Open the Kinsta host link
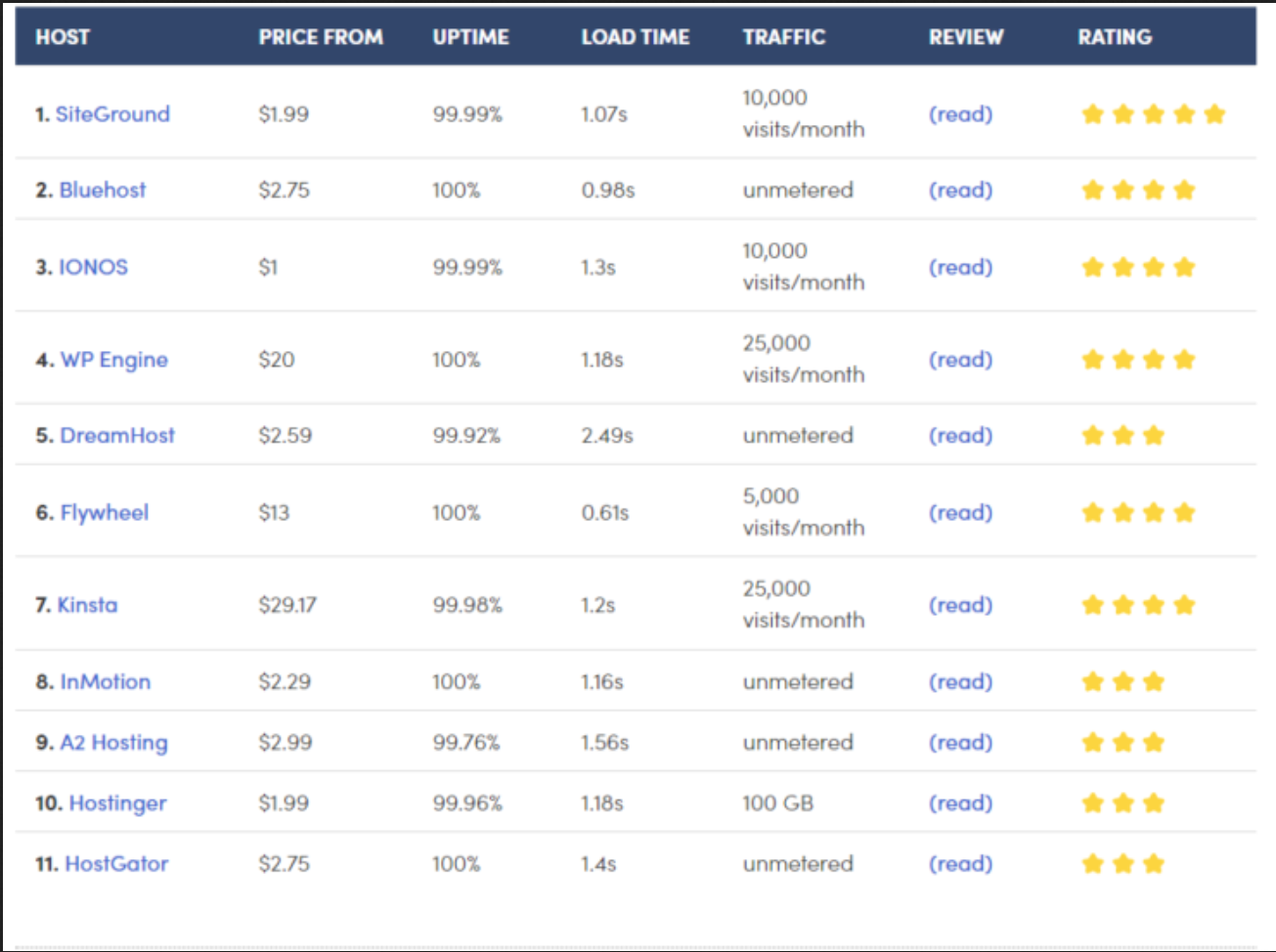 87,605
